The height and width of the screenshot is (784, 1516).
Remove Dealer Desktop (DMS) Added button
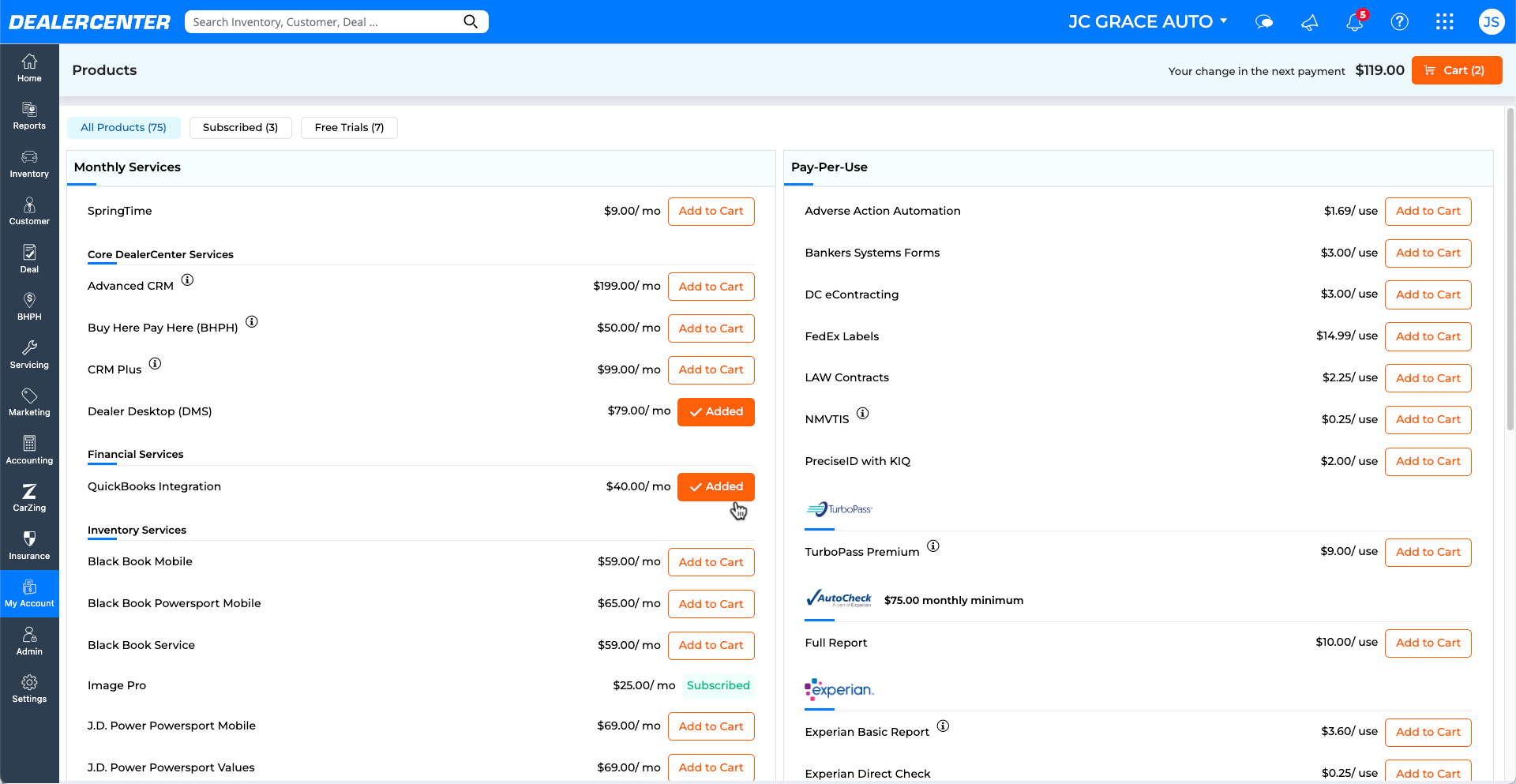click(x=716, y=412)
